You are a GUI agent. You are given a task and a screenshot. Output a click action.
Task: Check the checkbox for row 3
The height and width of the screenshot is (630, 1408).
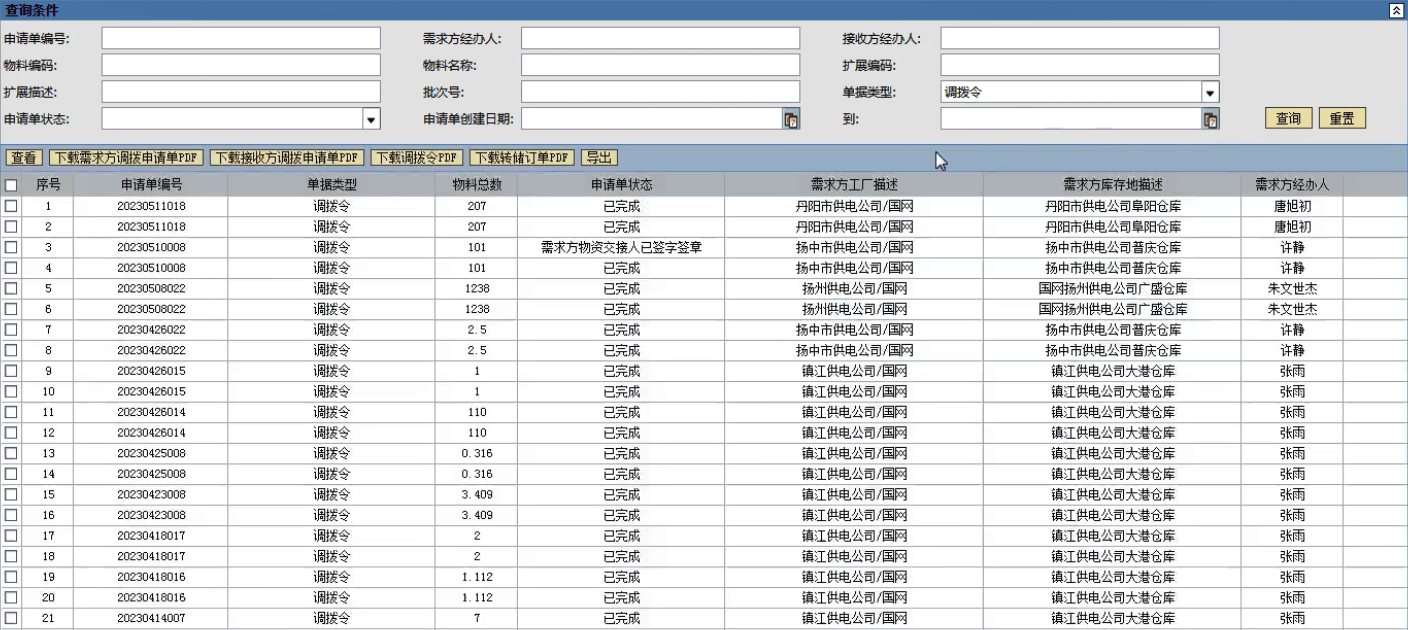pos(11,247)
